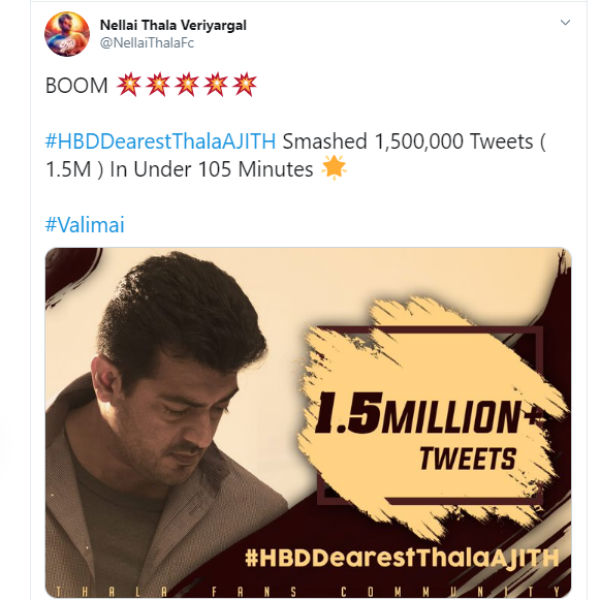The image size is (600, 600).
Task: Click the Nellai Thala Veriyargal profile avatar
Action: [67, 34]
